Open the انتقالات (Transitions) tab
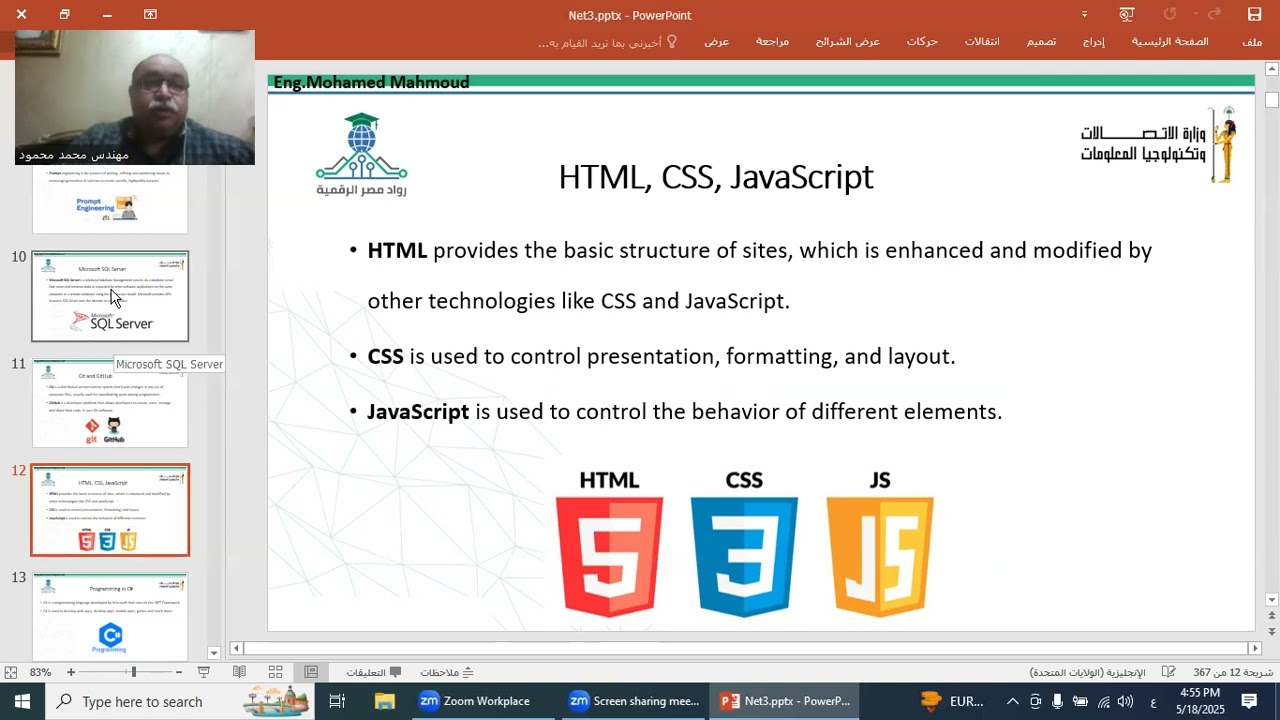This screenshot has width=1280, height=720. point(982,42)
